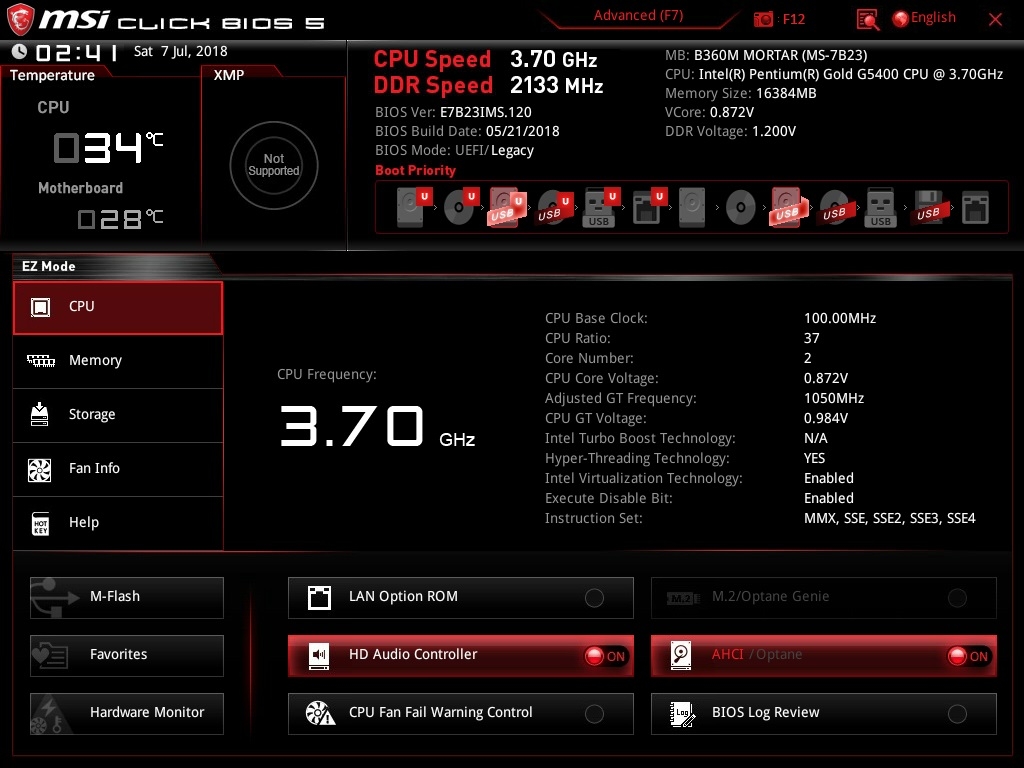Click the first UEFI hard disk boot icon
This screenshot has height=768, width=1024.
point(411,208)
